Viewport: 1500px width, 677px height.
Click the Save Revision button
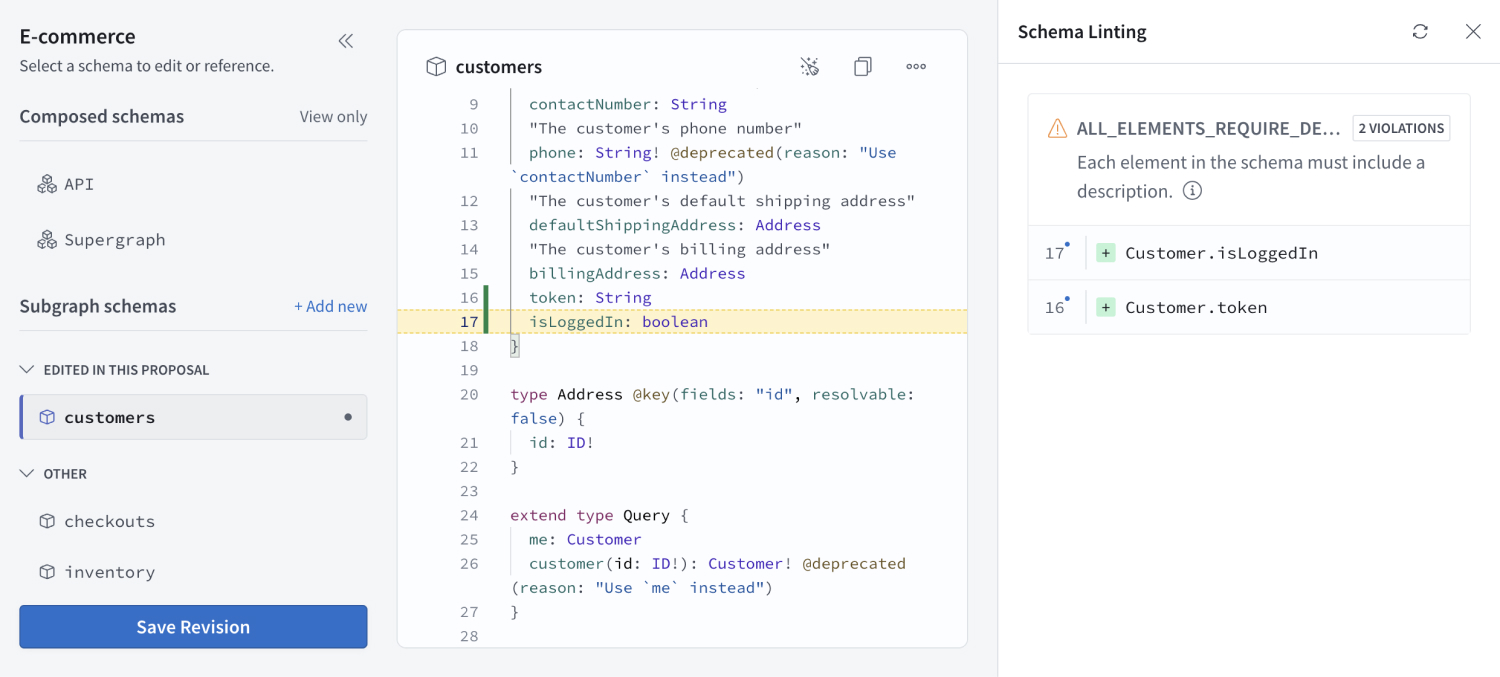pos(192,627)
